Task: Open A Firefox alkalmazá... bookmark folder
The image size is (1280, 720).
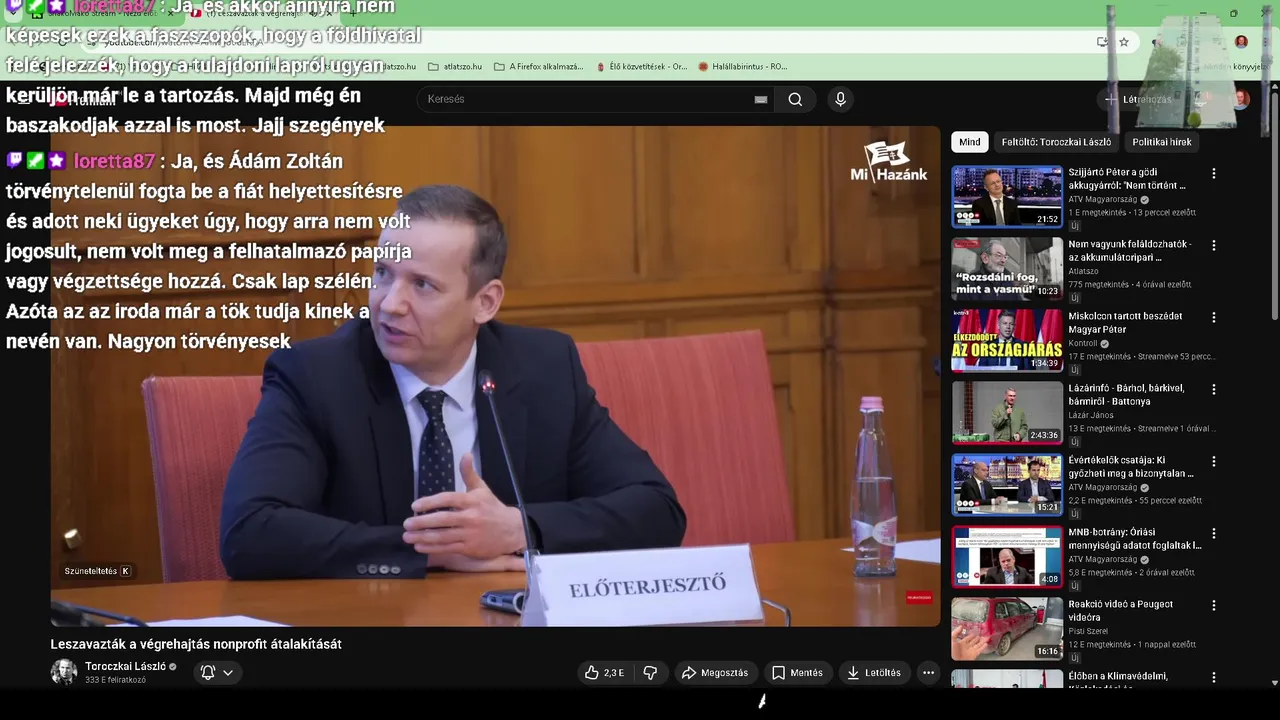Action: tap(538, 67)
